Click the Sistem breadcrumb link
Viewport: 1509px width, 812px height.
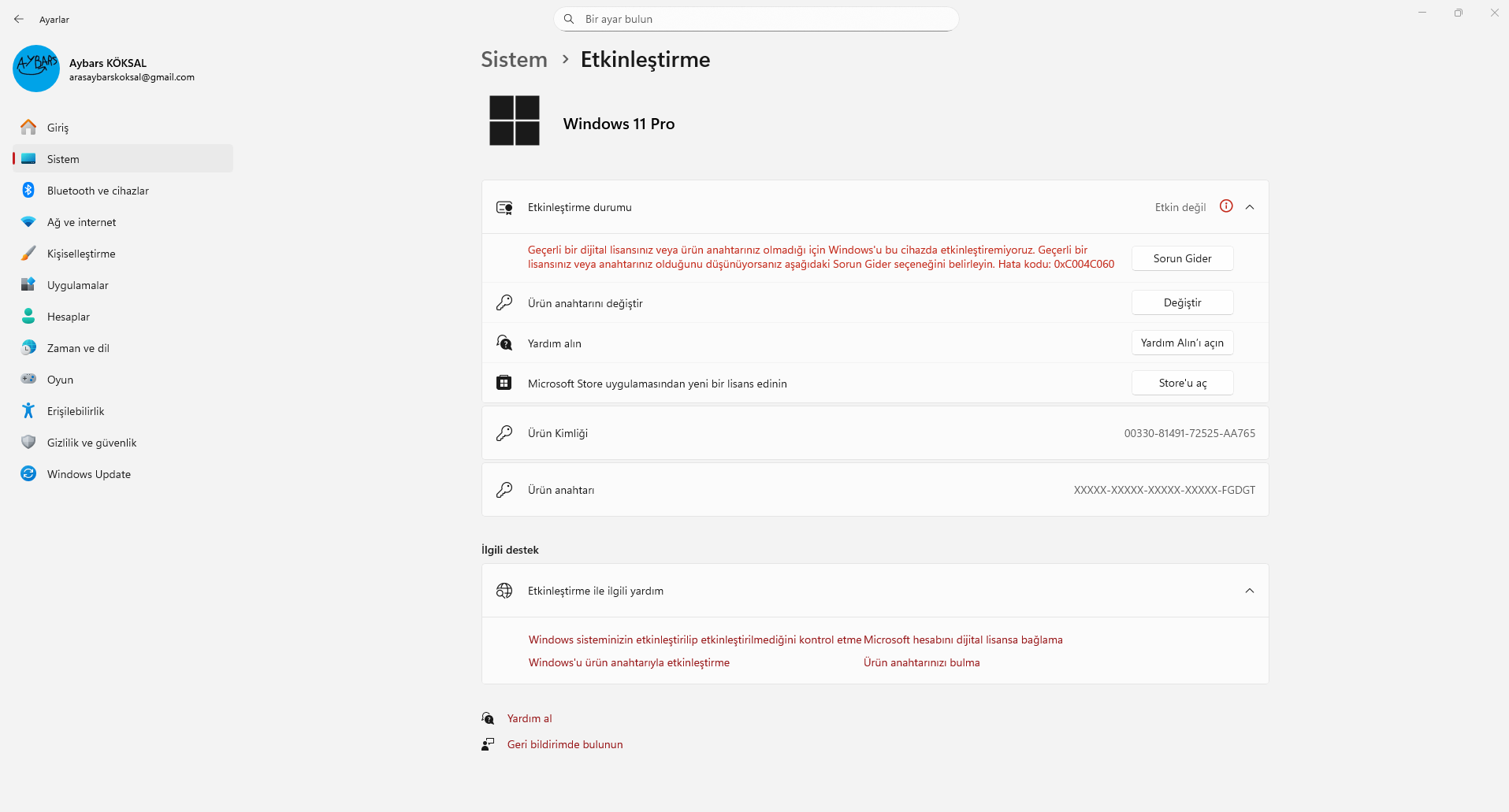514,60
